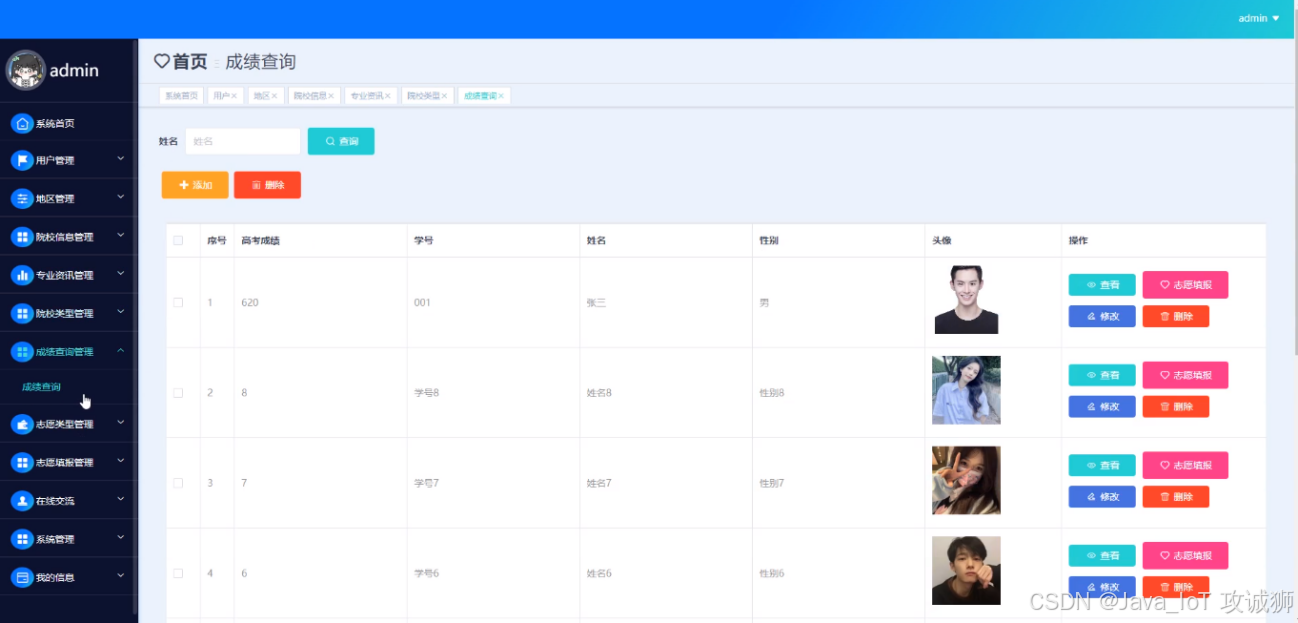Click the 用户管理 flag icon
The image size is (1298, 623).
tap(22, 160)
